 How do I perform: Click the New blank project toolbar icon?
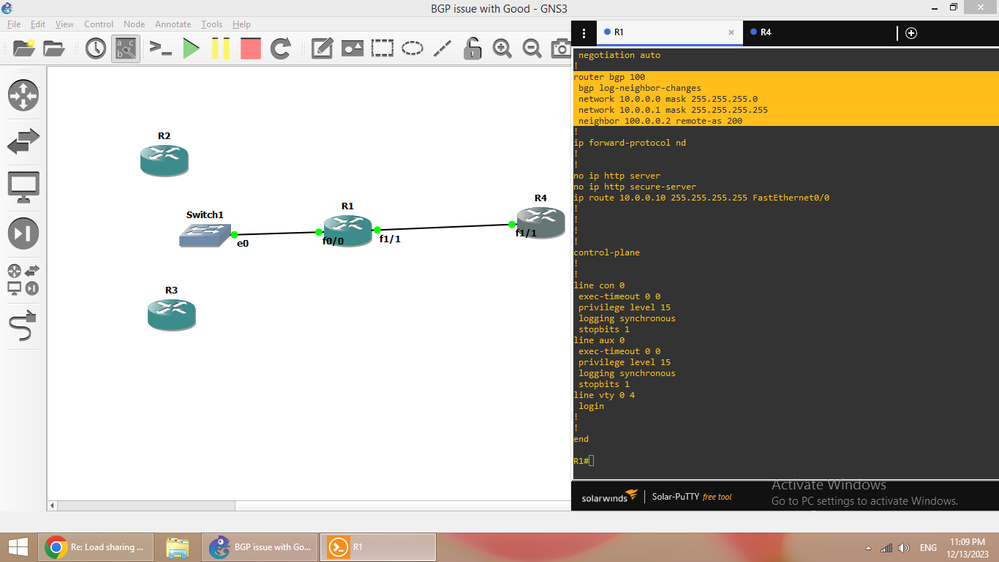[x=24, y=48]
